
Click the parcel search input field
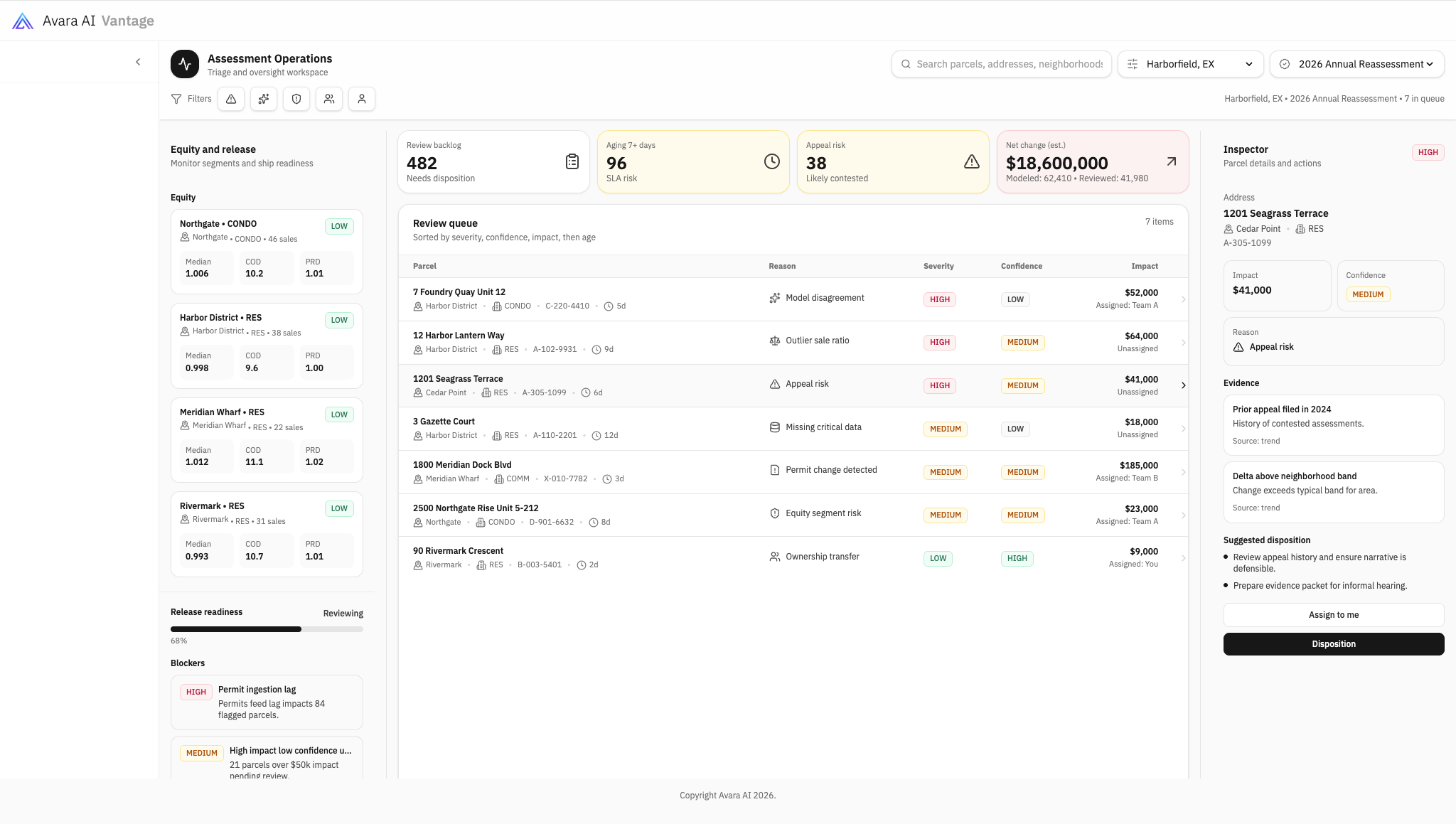coord(1008,64)
